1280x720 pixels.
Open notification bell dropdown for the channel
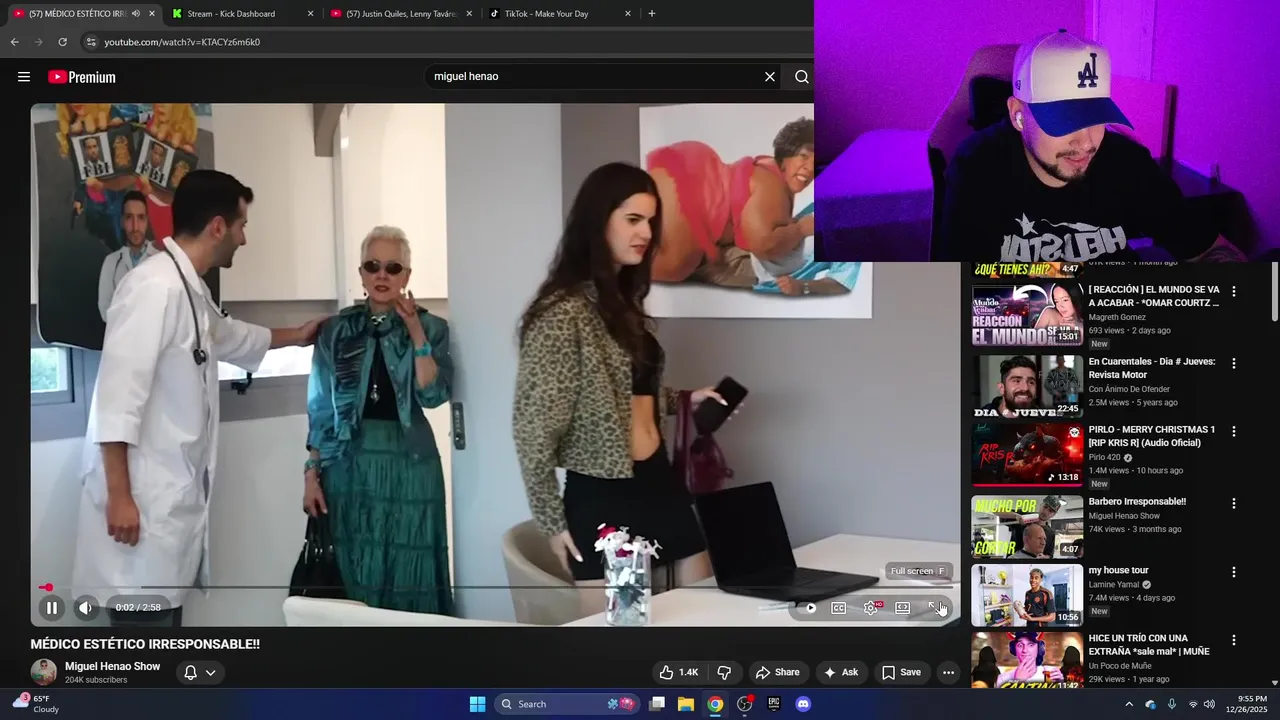pyautogui.click(x=200, y=672)
